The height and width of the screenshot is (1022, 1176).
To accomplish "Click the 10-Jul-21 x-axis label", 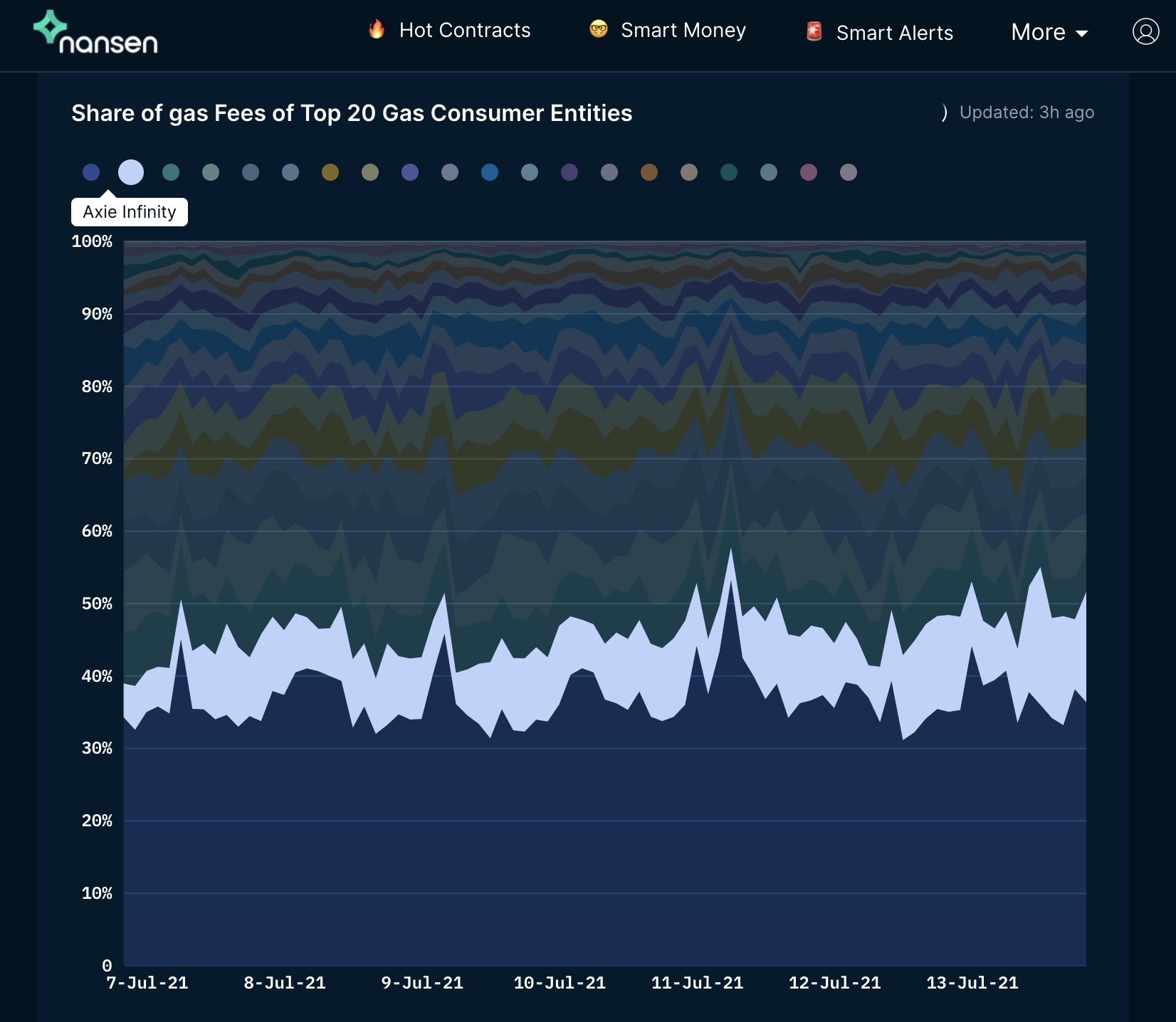I will [560, 983].
